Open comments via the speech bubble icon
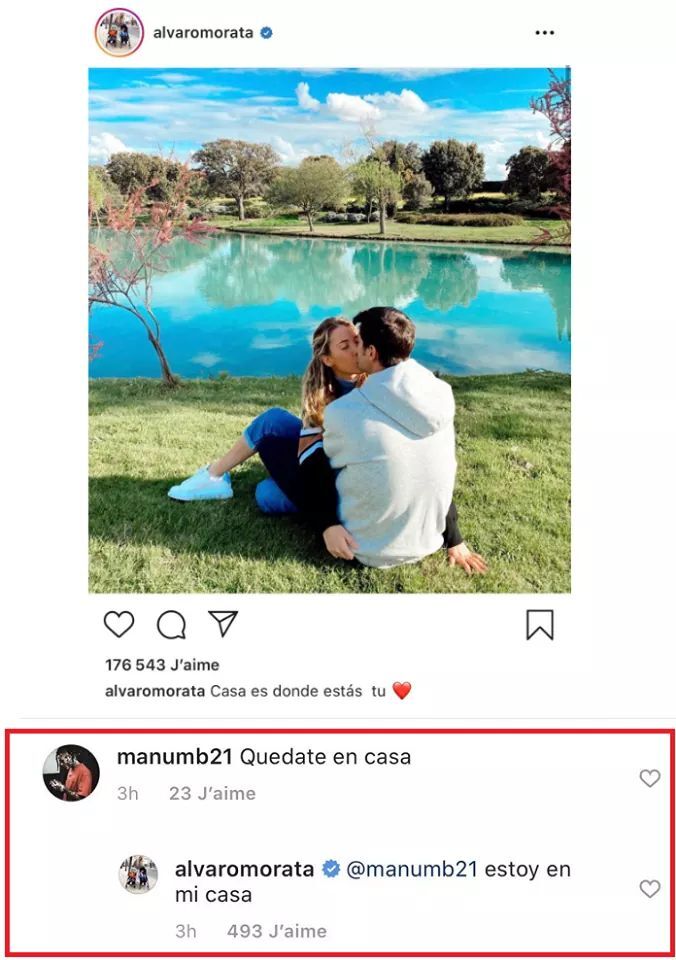 (171, 624)
